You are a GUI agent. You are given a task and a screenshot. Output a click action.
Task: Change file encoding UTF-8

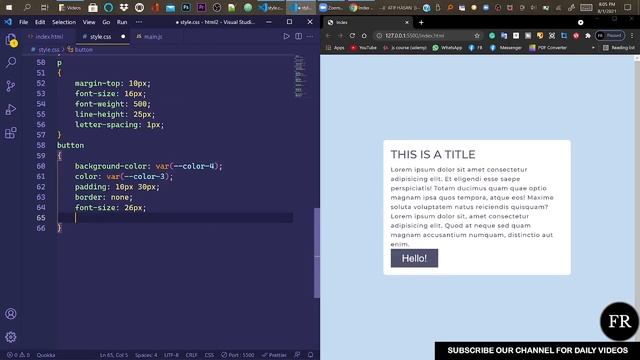[x=171, y=355]
